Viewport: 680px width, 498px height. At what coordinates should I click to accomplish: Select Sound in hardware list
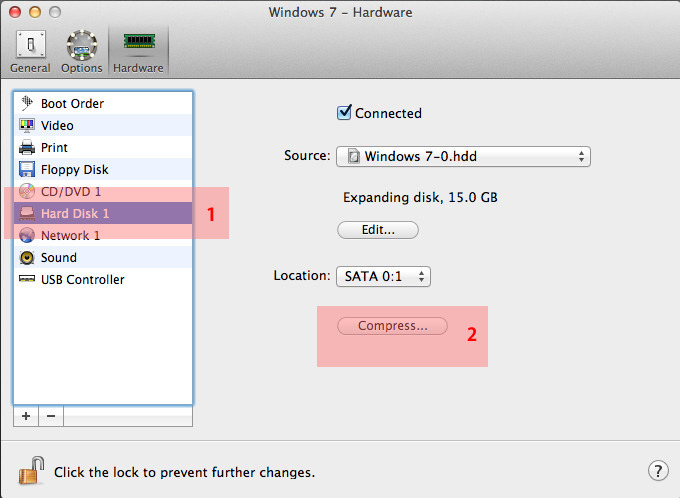coord(103,257)
